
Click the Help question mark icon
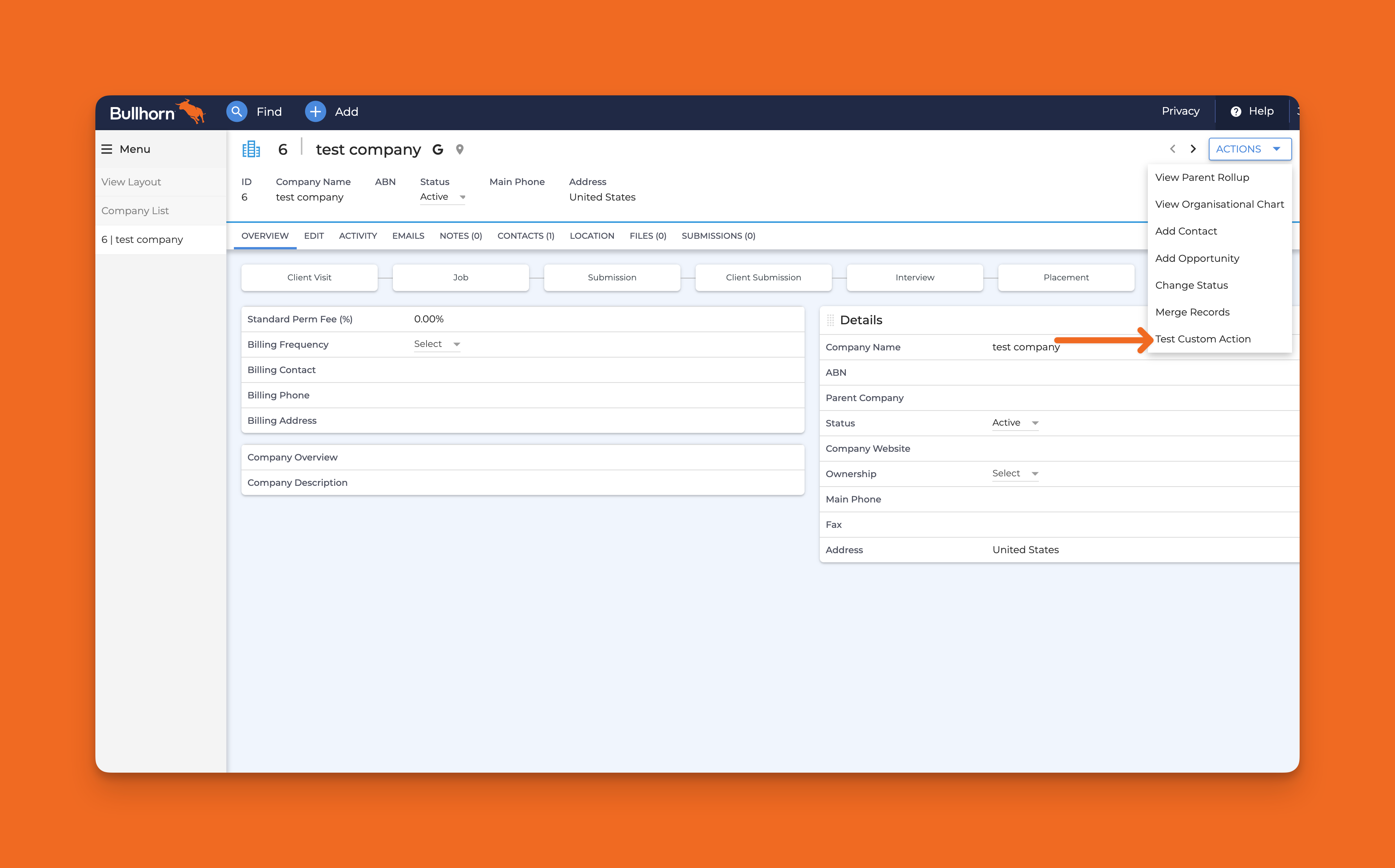1235,111
